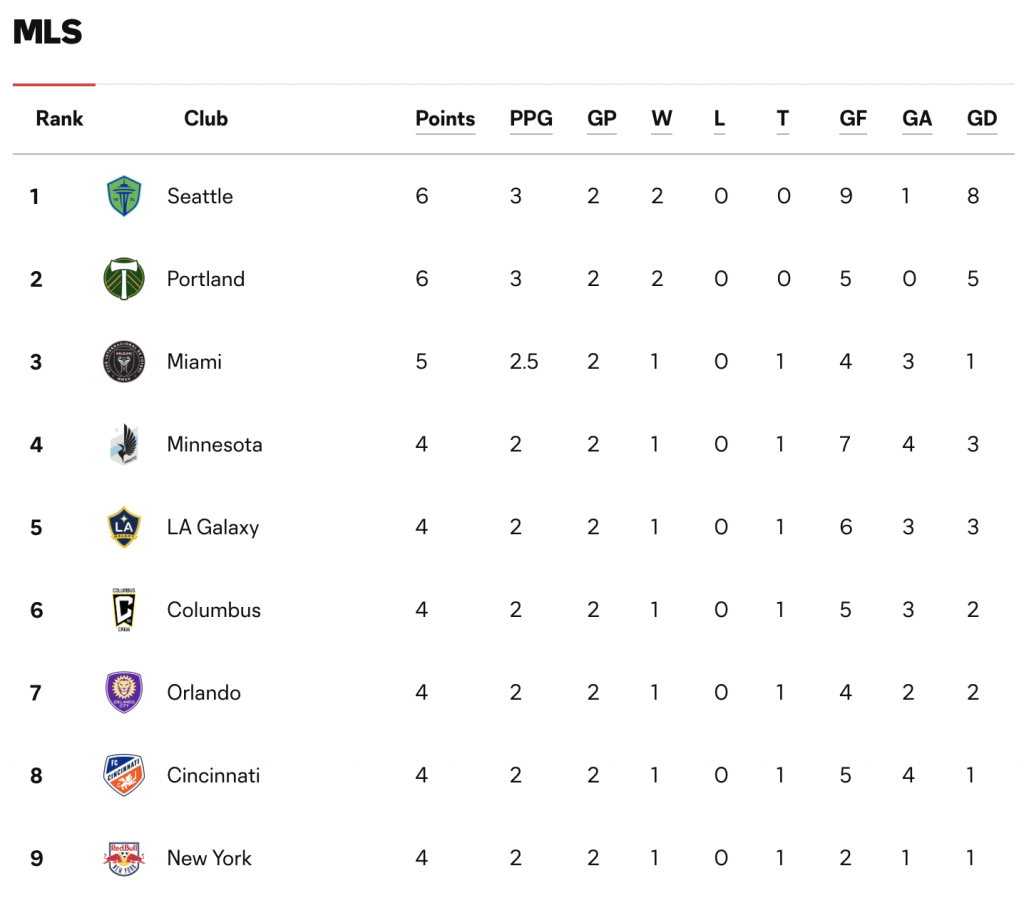Image resolution: width=1024 pixels, height=903 pixels.
Task: Click the LA Galaxy shield icon
Action: [124, 527]
